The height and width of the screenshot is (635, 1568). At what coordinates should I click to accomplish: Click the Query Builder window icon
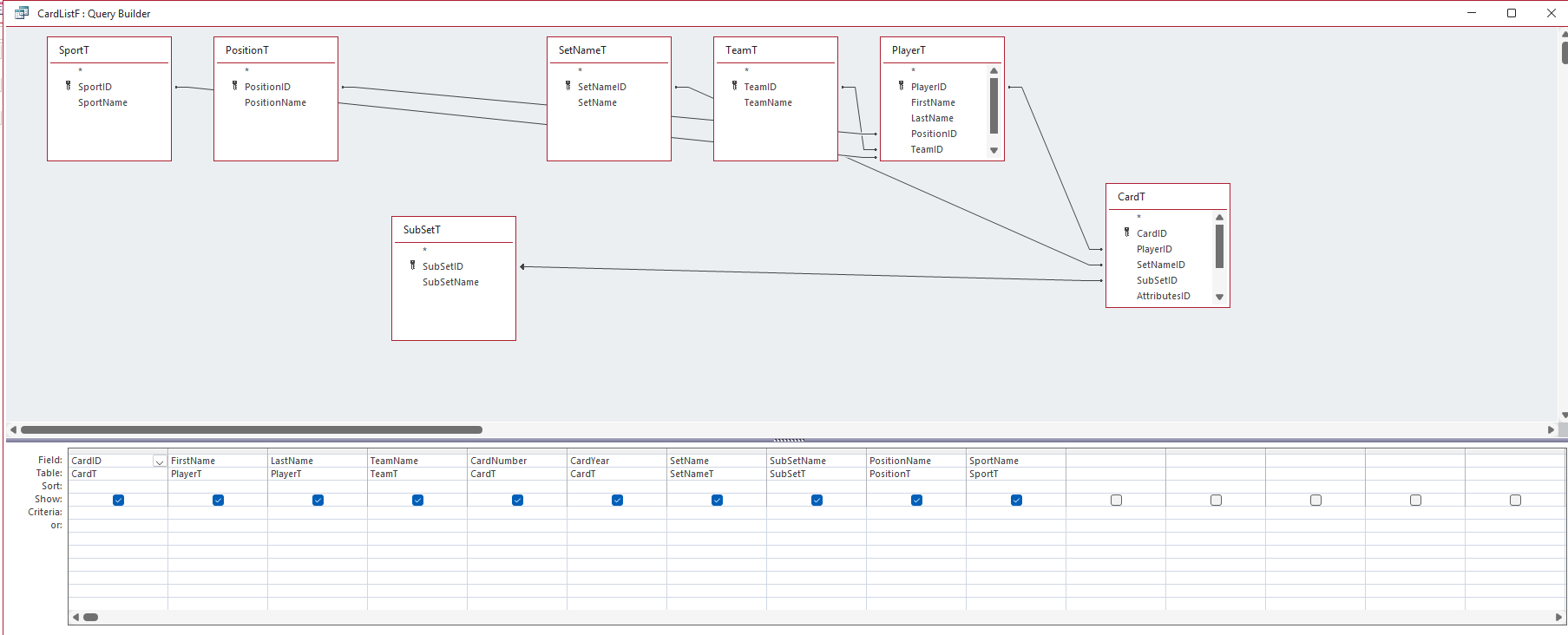[22, 13]
